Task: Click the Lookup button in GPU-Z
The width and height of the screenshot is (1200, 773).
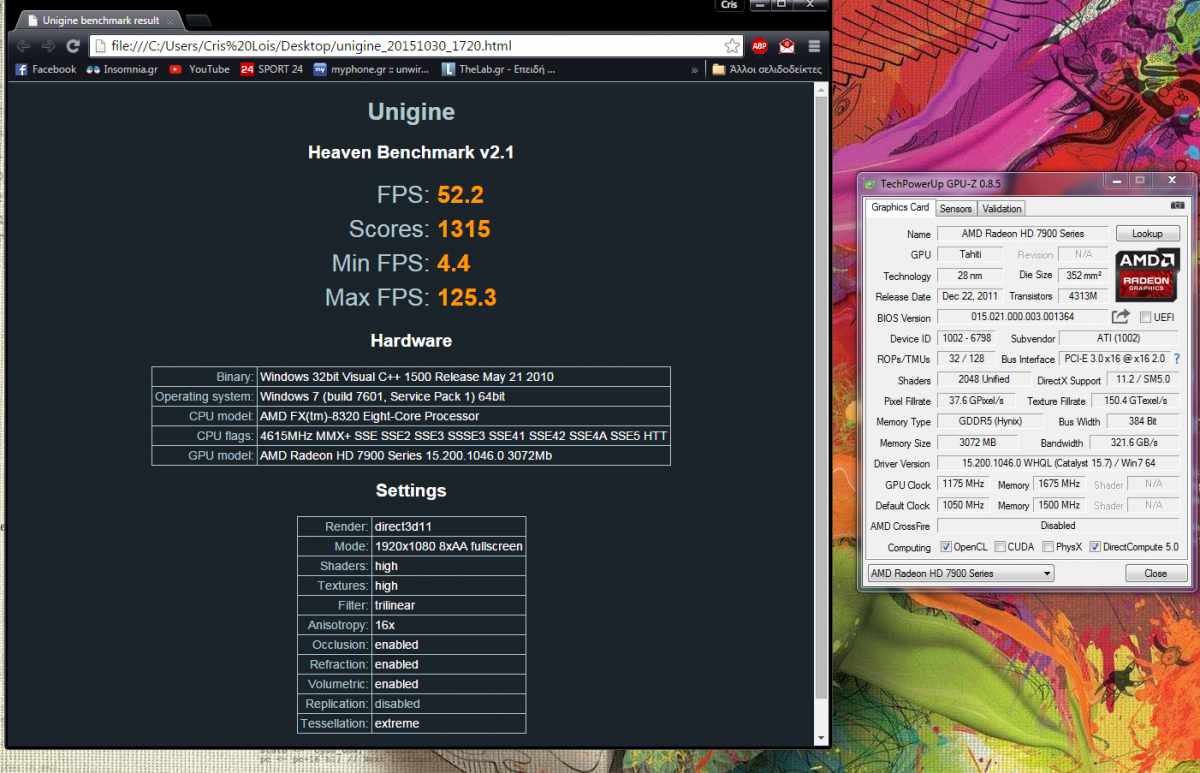Action: point(1147,234)
